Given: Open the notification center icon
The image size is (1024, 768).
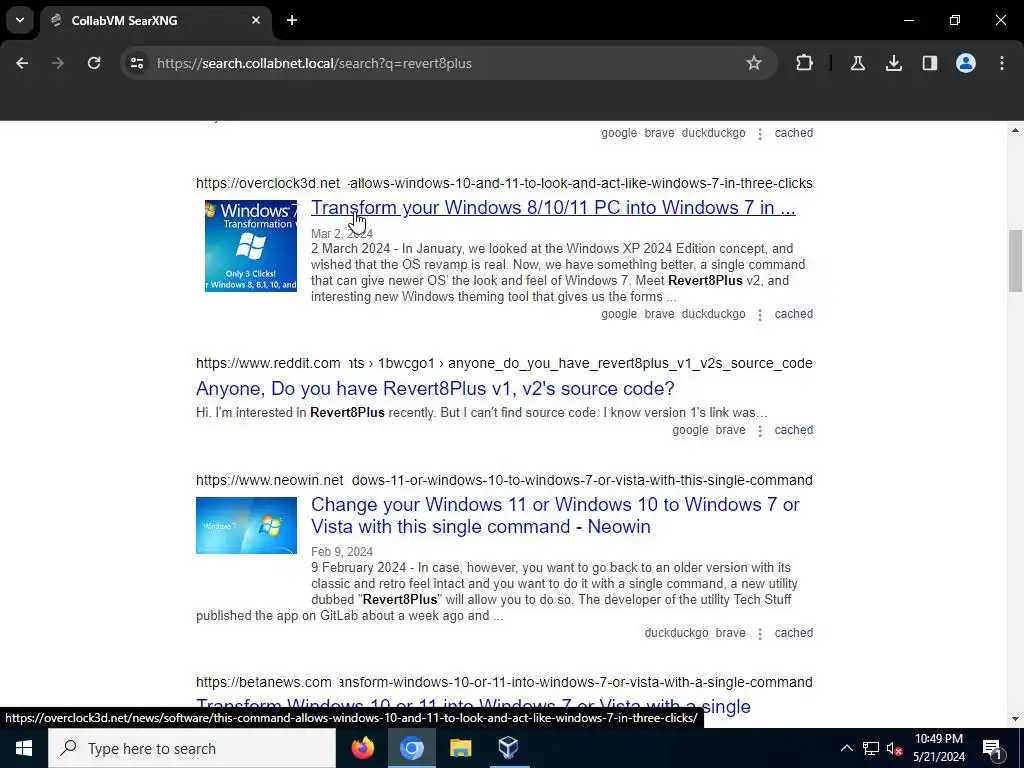Looking at the screenshot, I should pos(992,748).
